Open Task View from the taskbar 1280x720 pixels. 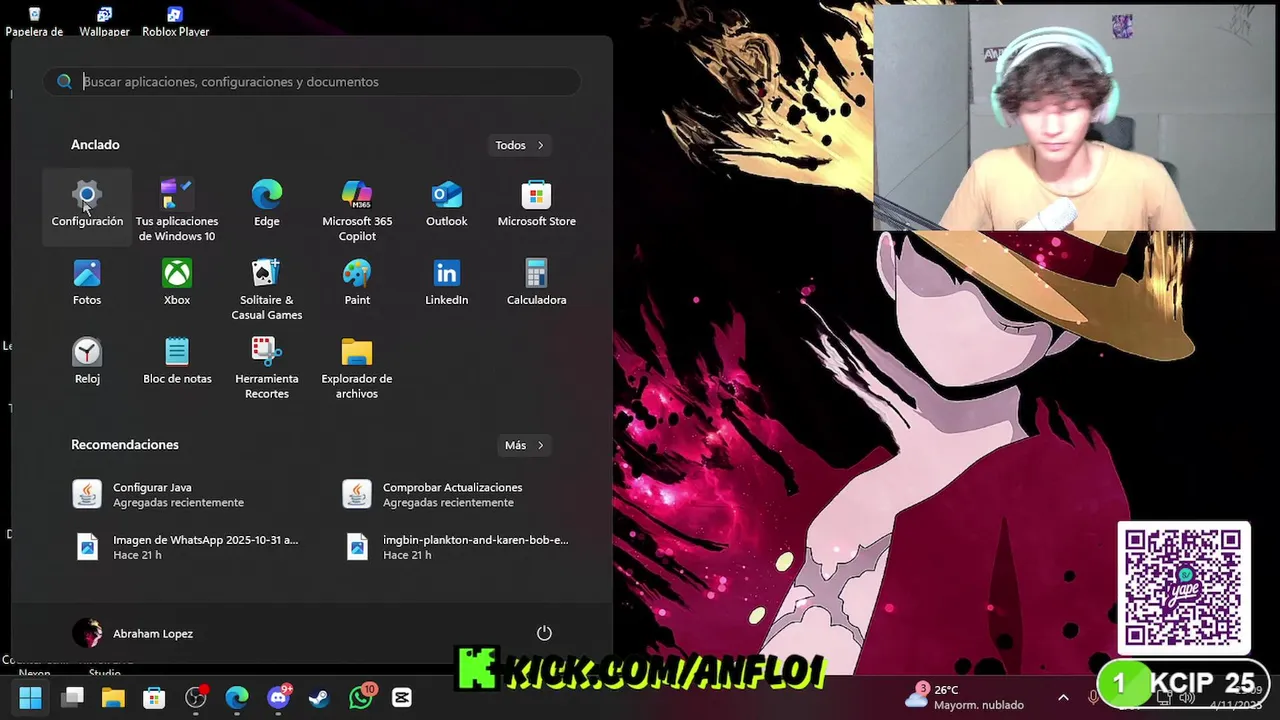point(72,698)
